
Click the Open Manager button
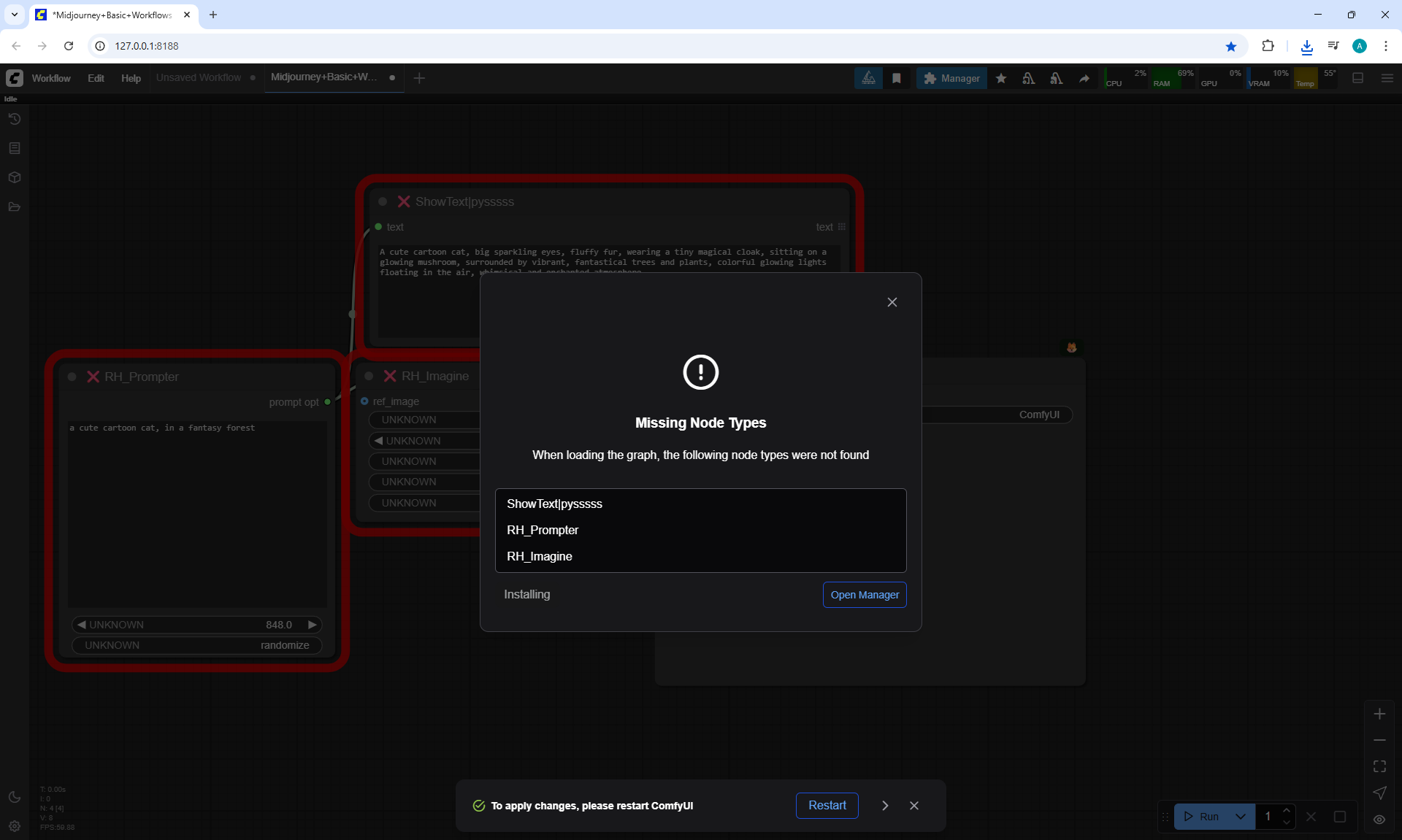[x=865, y=595]
